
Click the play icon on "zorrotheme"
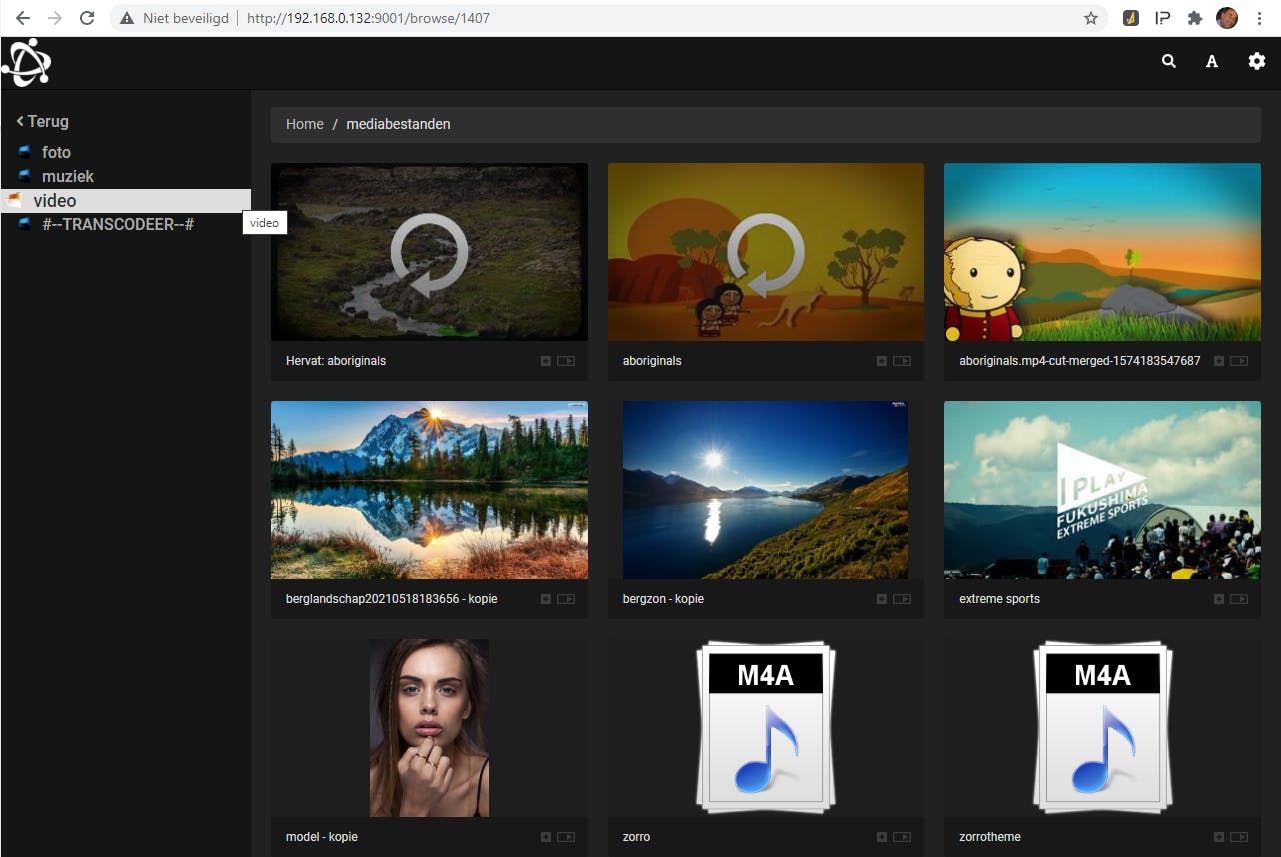1239,837
